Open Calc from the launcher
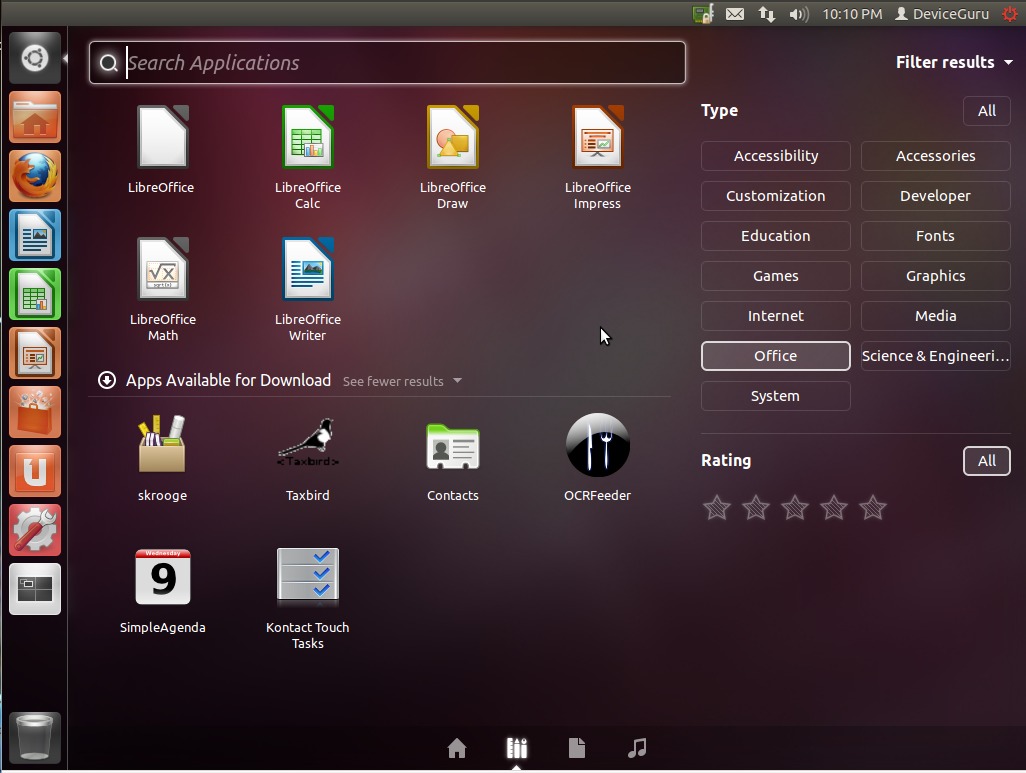Viewport: 1026px width, 773px height. [35, 294]
